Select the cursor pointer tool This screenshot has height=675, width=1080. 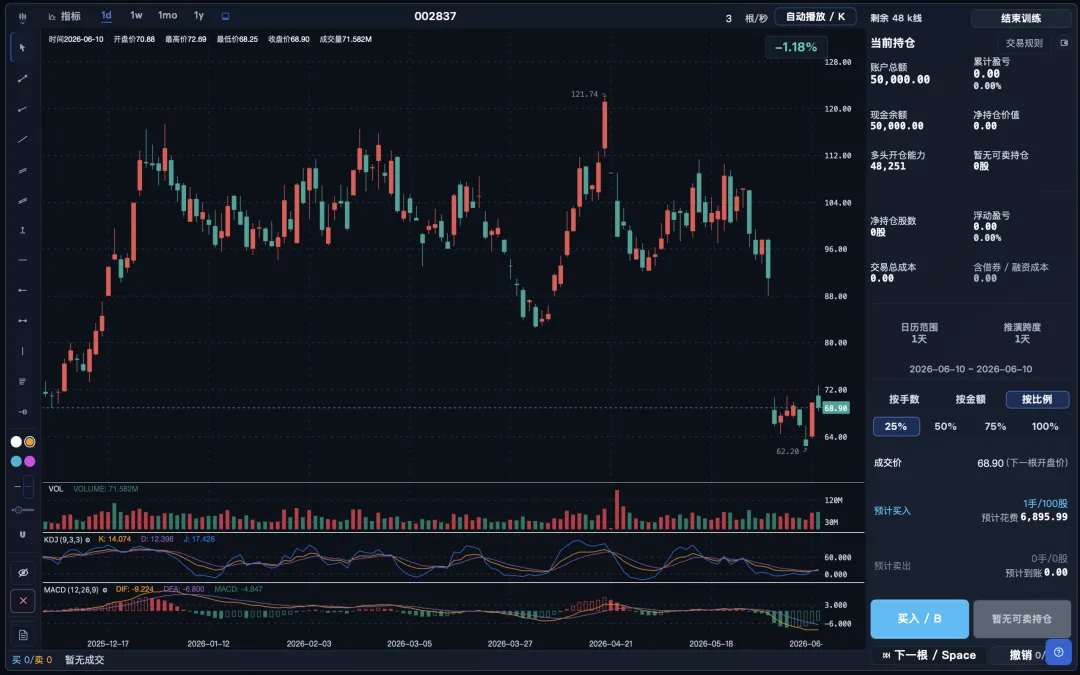coord(23,48)
